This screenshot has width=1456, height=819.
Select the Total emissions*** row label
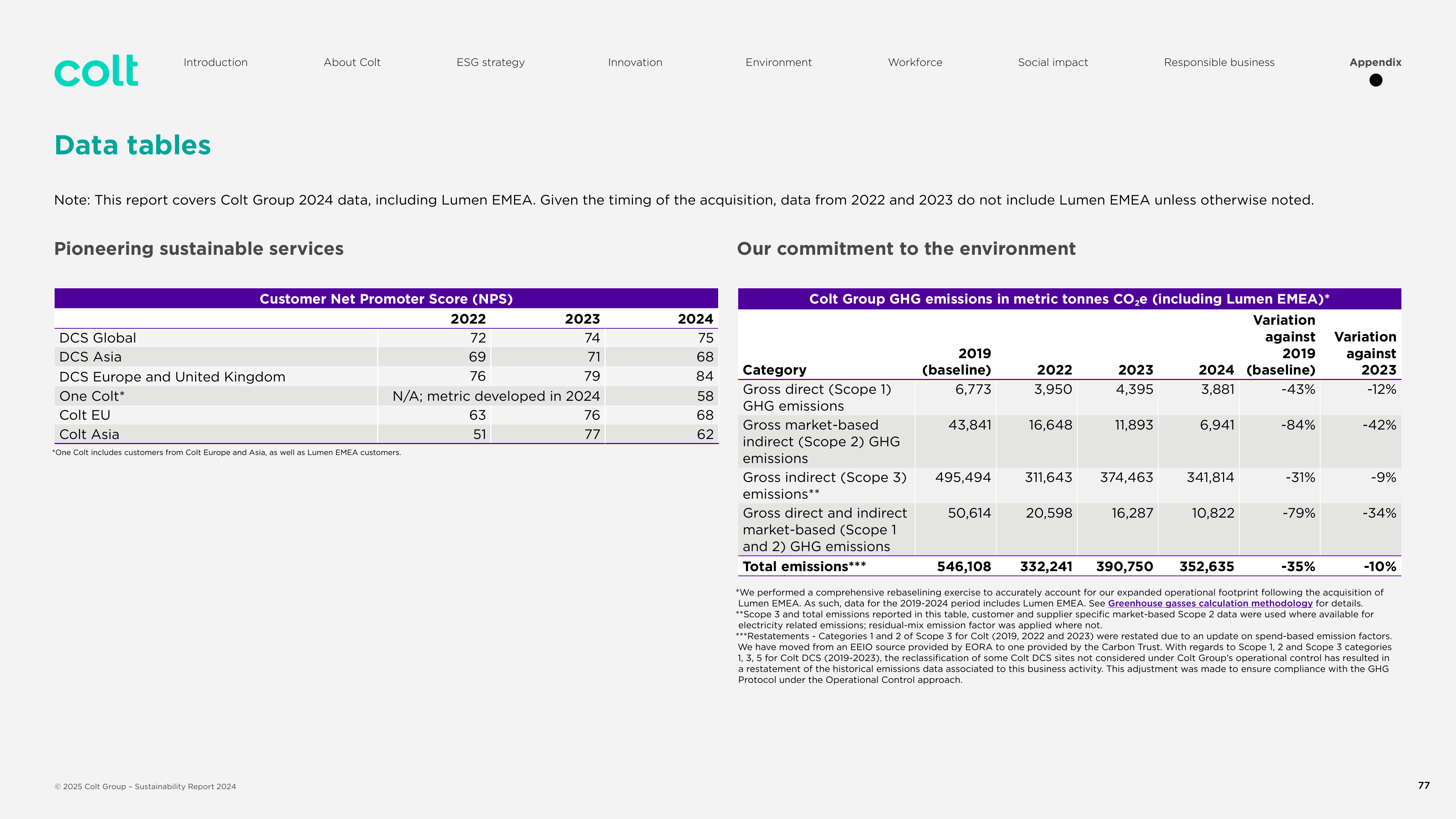804,566
